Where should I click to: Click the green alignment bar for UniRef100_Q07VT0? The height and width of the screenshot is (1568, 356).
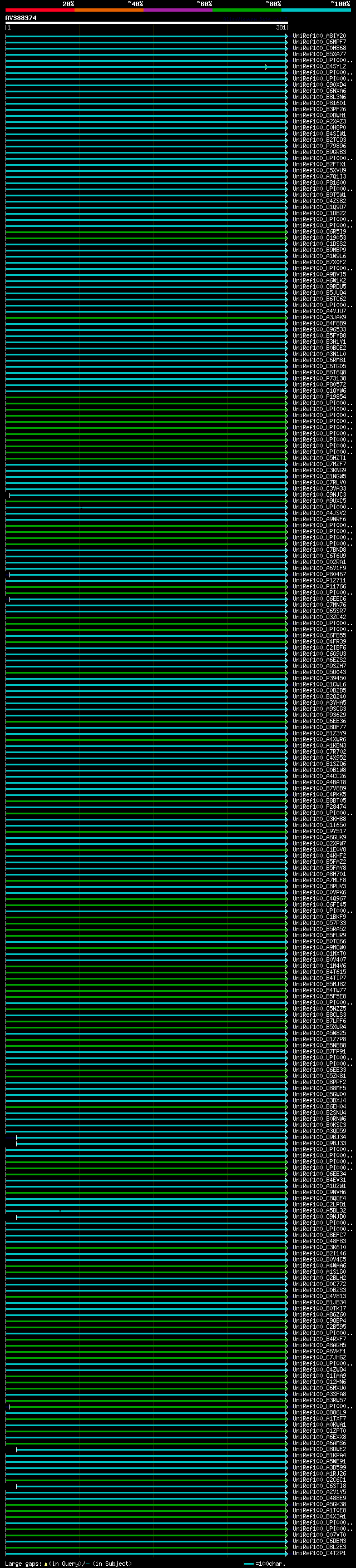[x=146, y=1535]
